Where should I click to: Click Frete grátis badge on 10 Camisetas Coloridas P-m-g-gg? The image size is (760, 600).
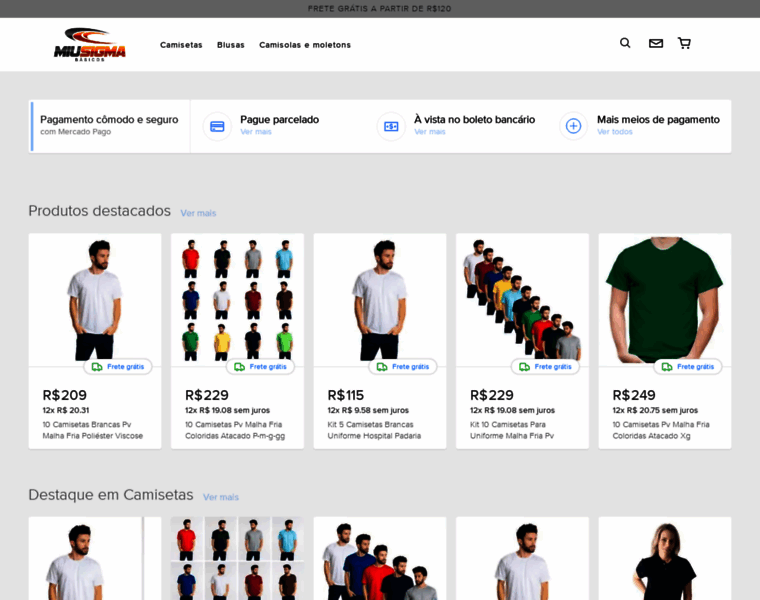click(260, 367)
